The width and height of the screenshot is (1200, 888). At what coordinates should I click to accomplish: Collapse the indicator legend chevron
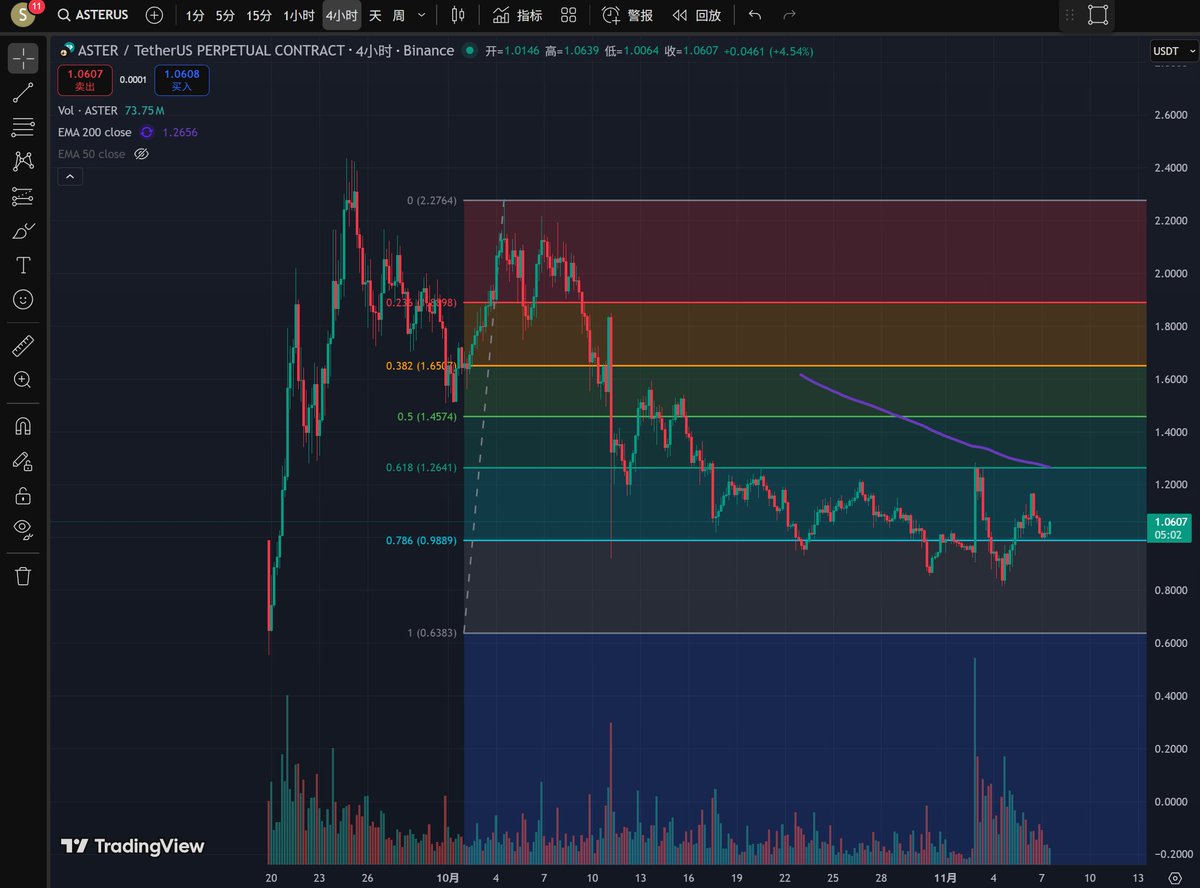click(x=70, y=177)
